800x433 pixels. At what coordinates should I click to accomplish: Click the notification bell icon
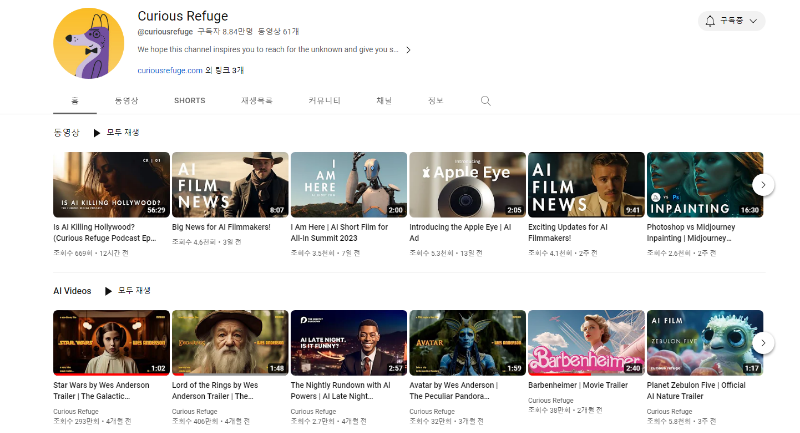pos(710,21)
